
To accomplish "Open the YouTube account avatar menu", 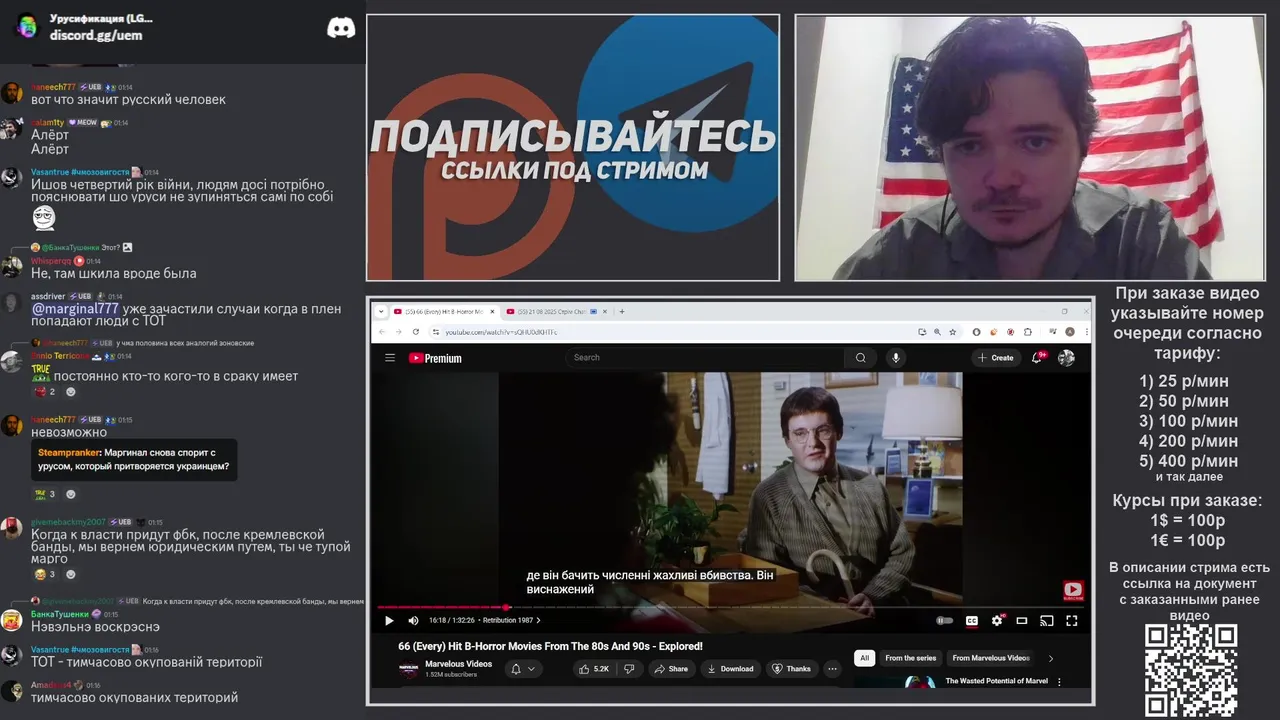I will [1067, 358].
